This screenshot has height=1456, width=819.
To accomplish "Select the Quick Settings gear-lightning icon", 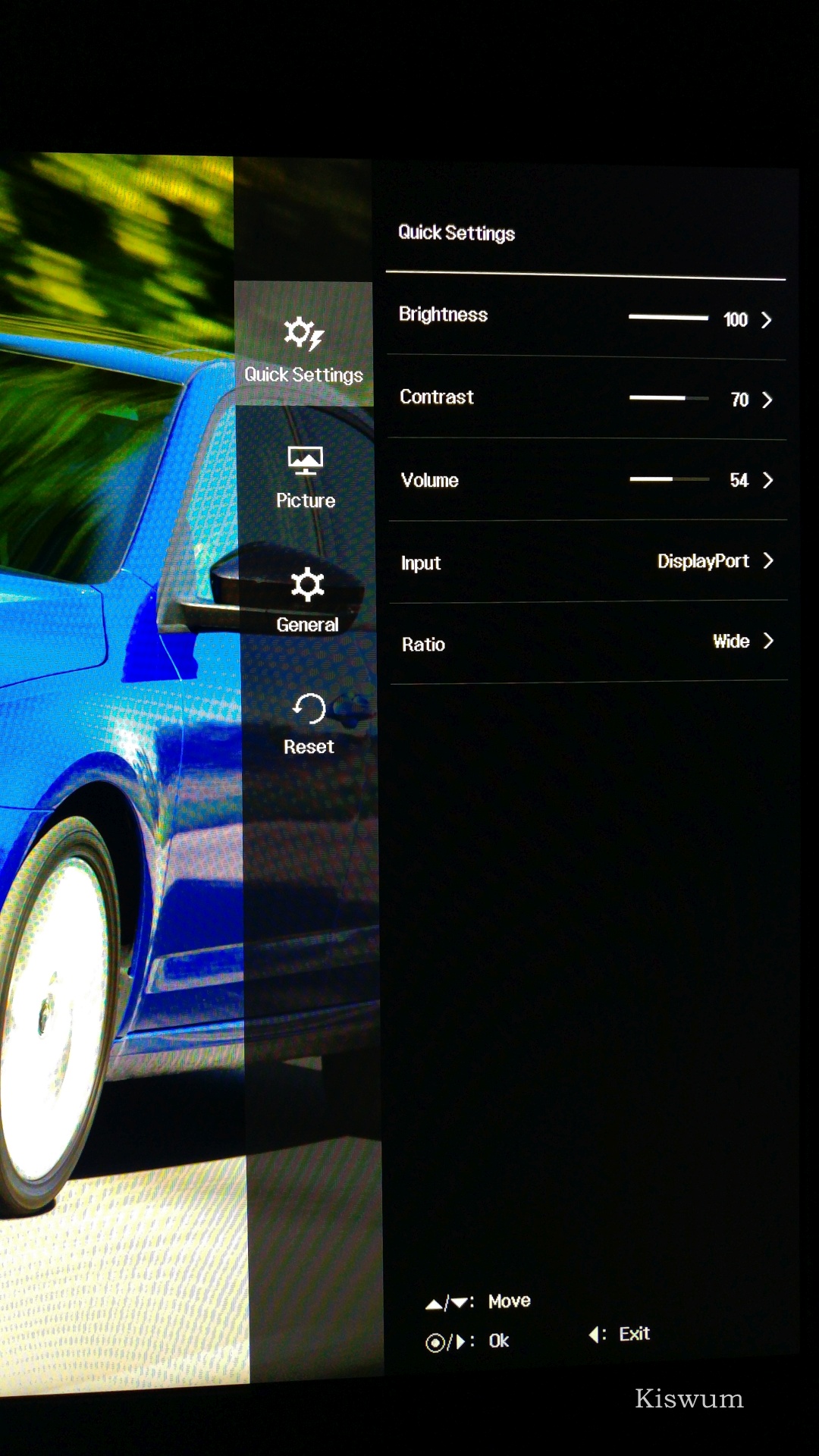I will pos(304,334).
